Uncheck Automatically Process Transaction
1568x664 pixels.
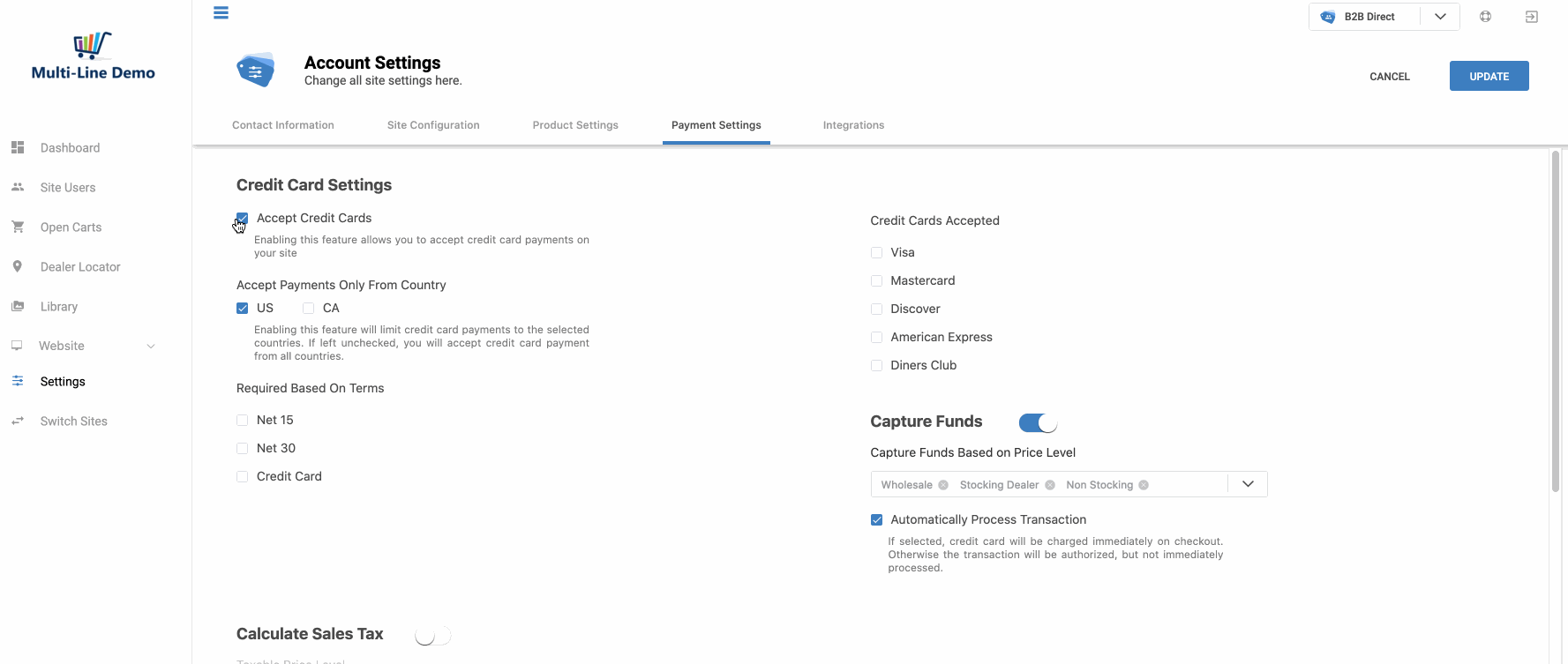pos(876,519)
